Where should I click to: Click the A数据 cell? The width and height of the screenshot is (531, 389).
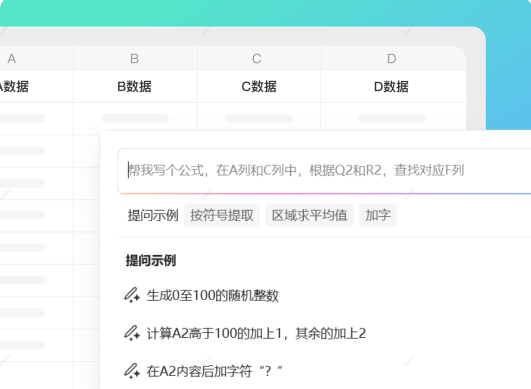click(x=37, y=87)
